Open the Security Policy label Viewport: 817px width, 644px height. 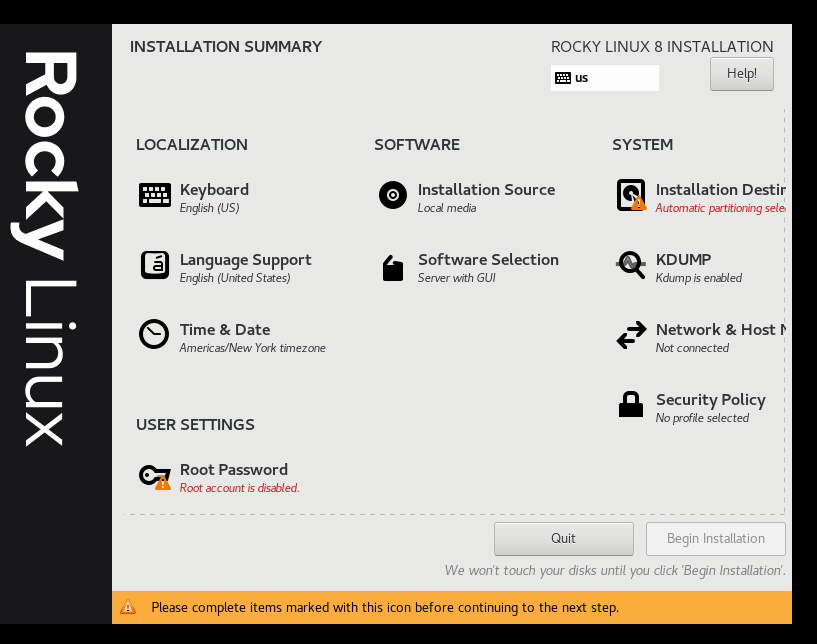click(x=711, y=400)
